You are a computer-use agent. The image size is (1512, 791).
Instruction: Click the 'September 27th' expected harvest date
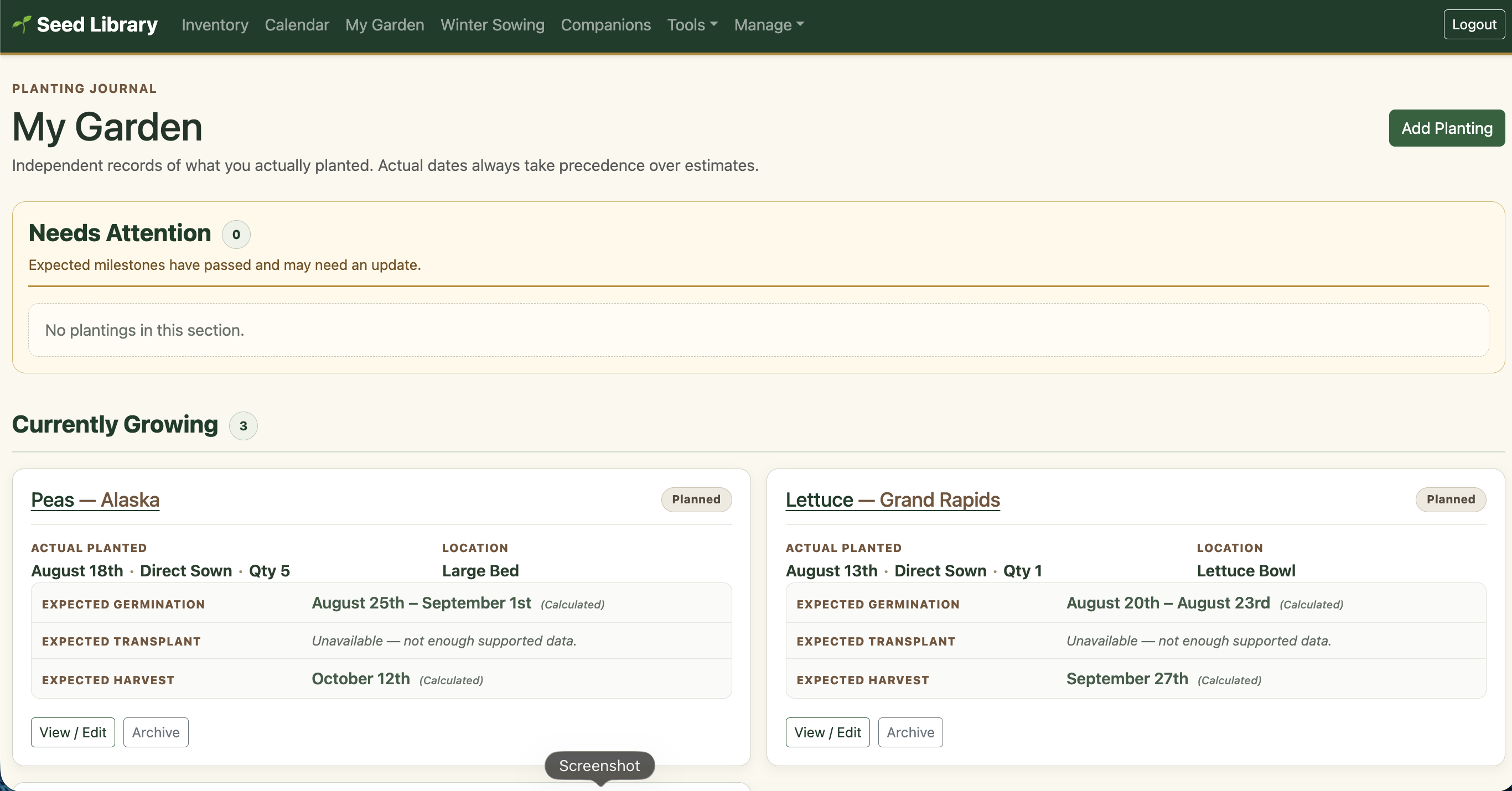[x=1127, y=678]
